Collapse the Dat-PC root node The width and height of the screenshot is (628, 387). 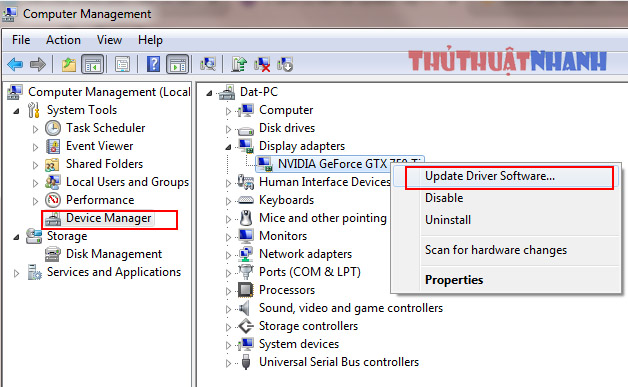click(209, 93)
